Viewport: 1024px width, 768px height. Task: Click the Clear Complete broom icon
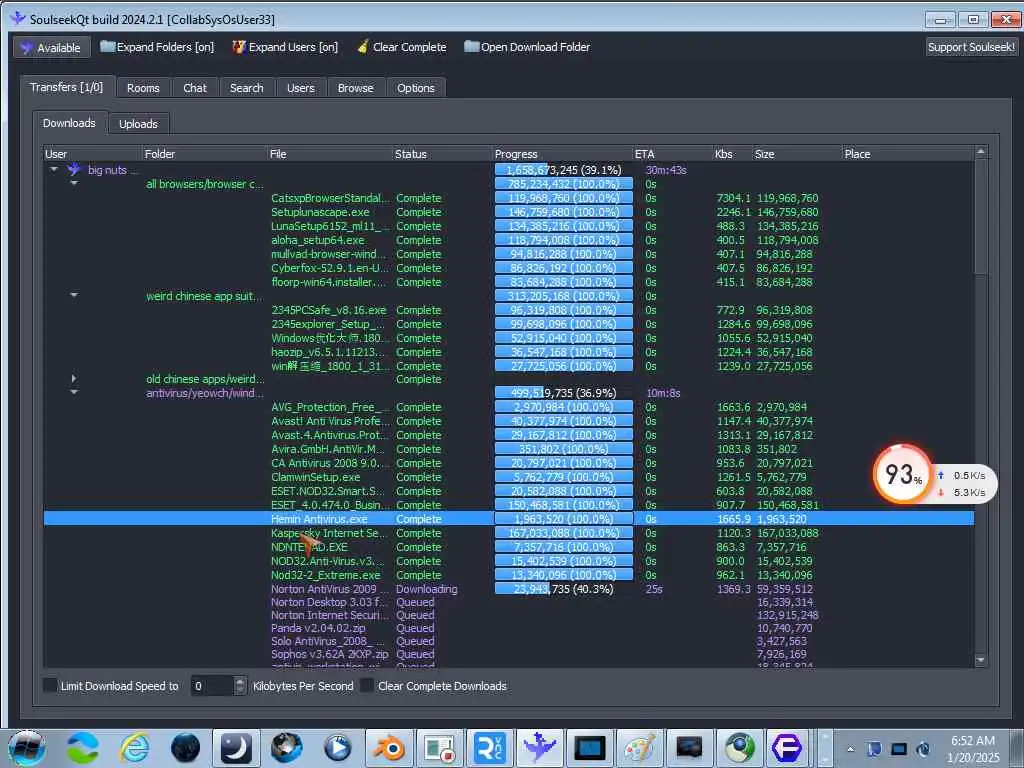(362, 46)
